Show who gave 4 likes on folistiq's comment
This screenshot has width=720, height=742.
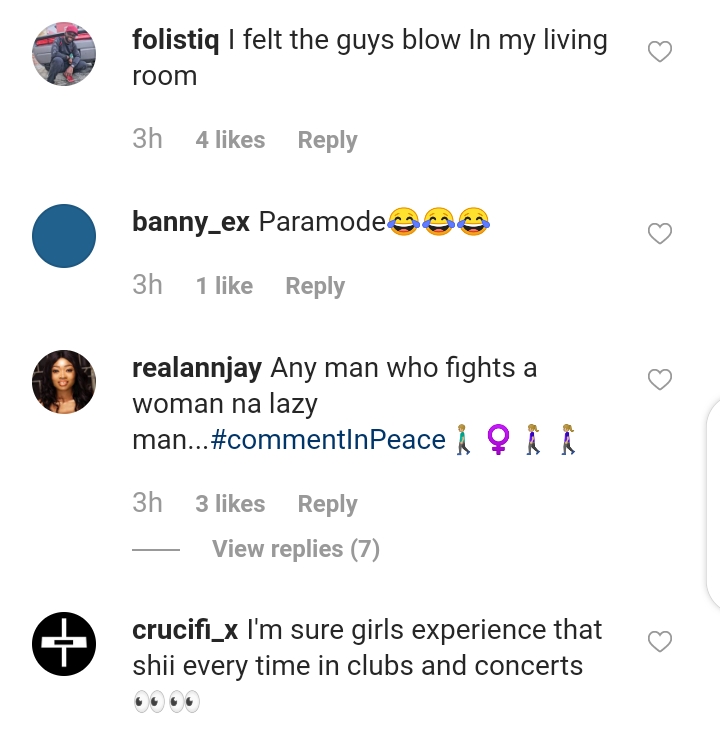(230, 140)
